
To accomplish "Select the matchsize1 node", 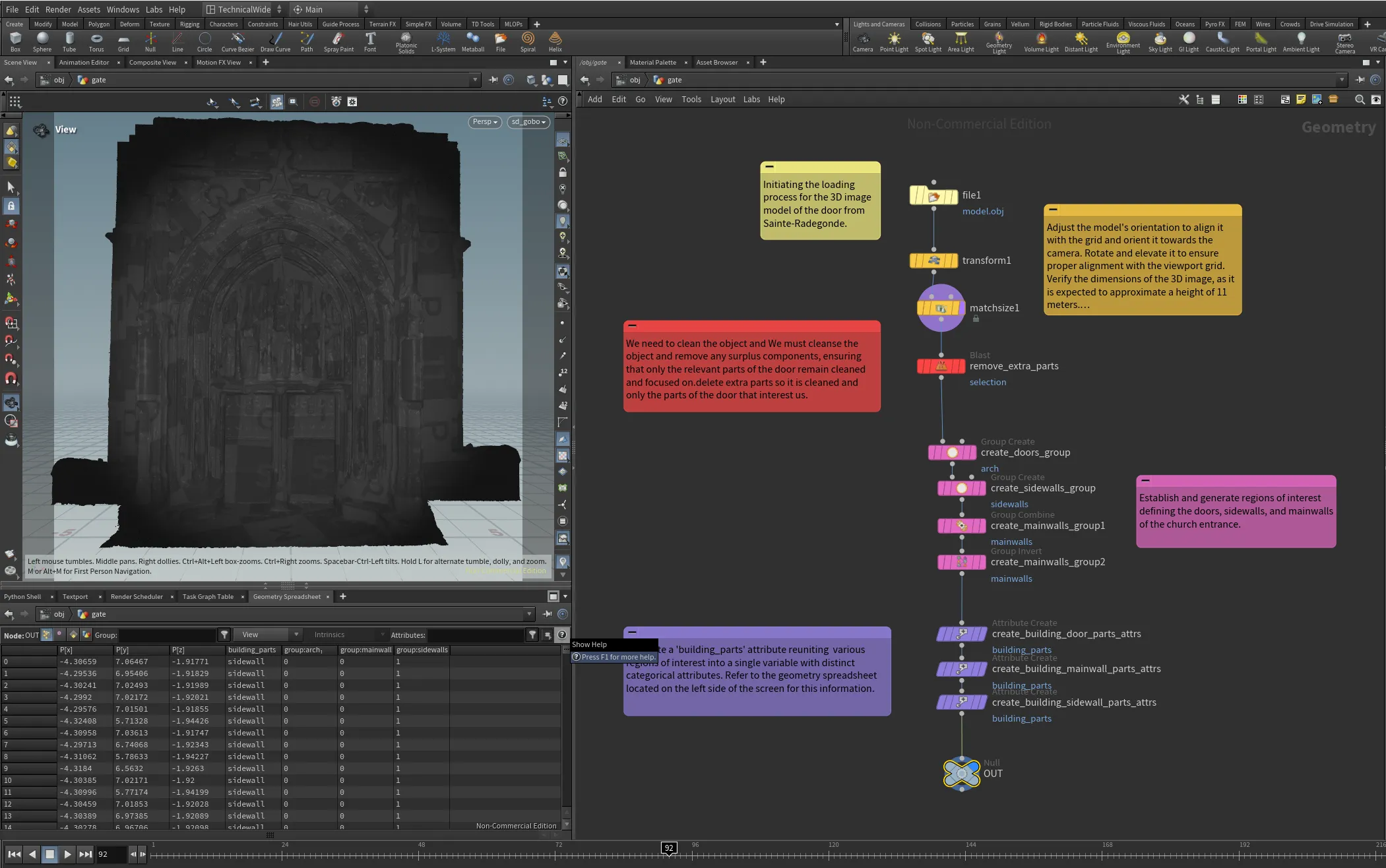I will click(x=941, y=308).
